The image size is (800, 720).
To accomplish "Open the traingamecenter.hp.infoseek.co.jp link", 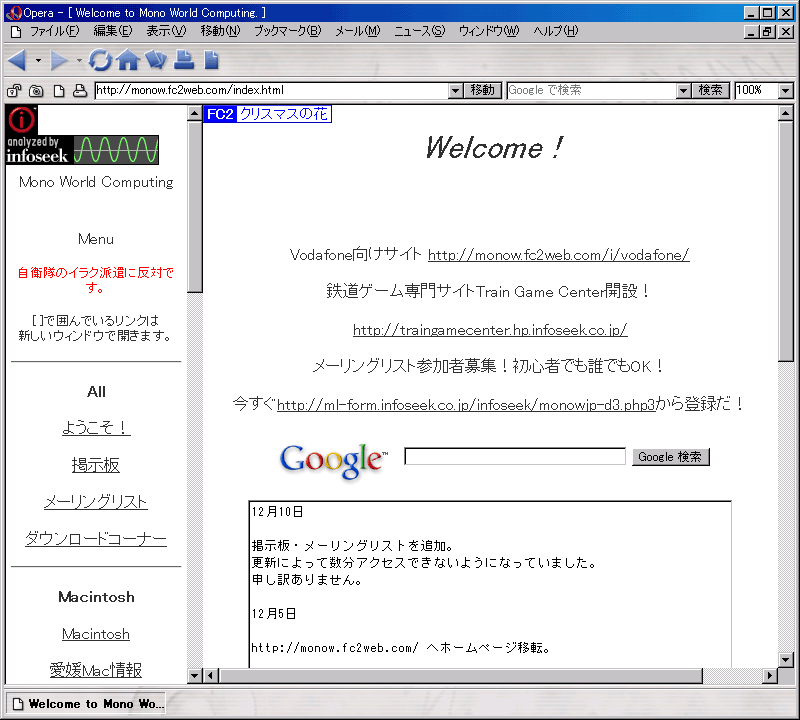I will tap(490, 330).
